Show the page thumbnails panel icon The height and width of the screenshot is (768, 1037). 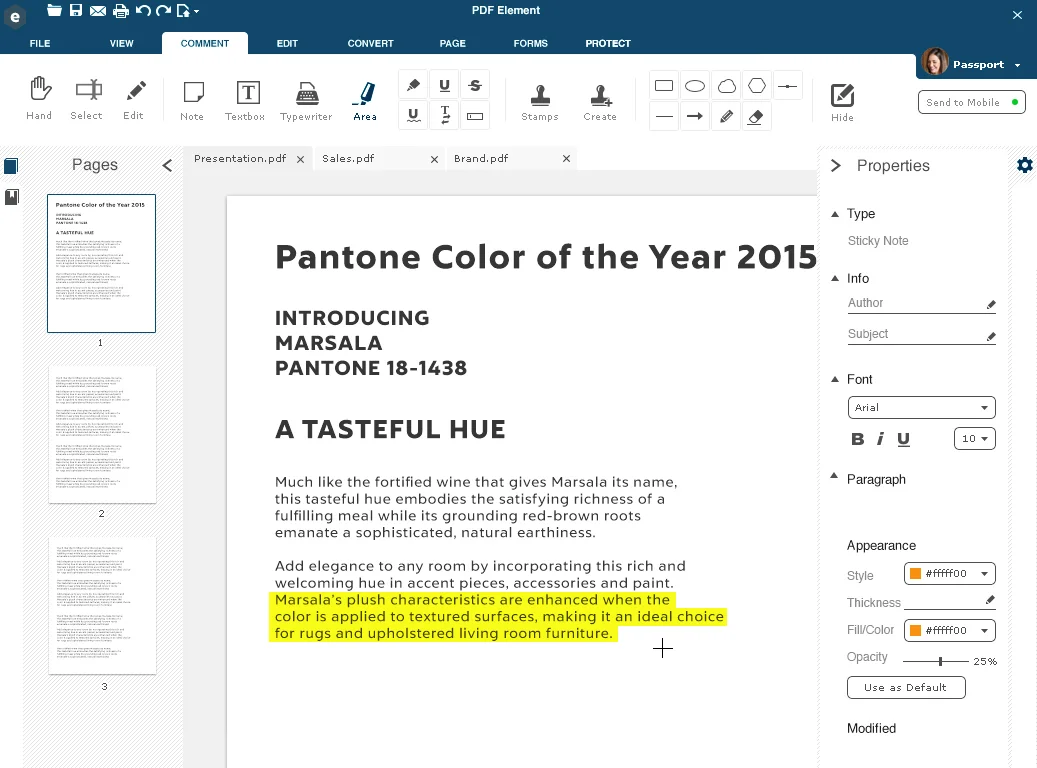point(11,165)
